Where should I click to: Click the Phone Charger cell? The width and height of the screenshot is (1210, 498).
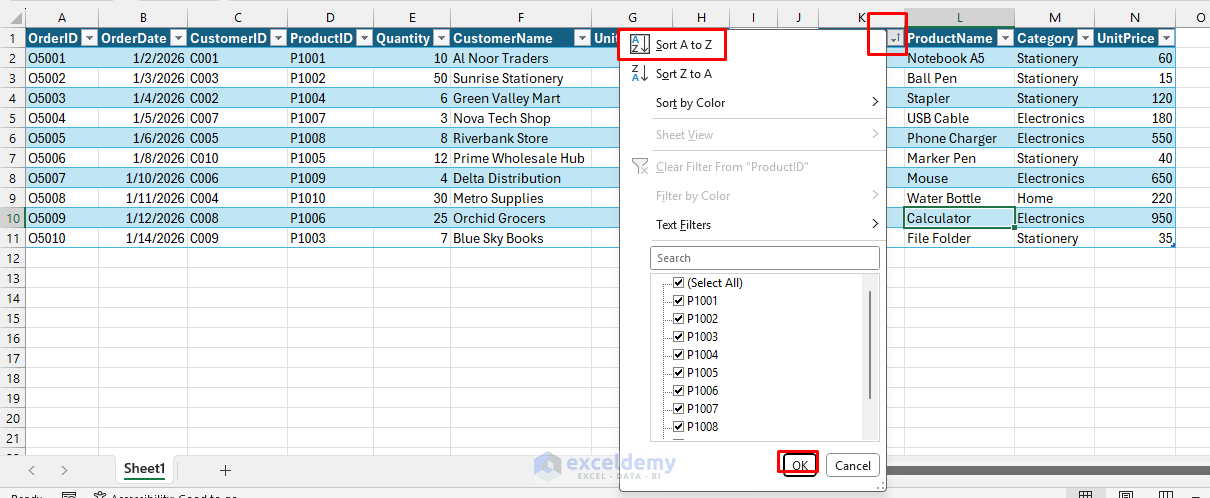click(959, 138)
